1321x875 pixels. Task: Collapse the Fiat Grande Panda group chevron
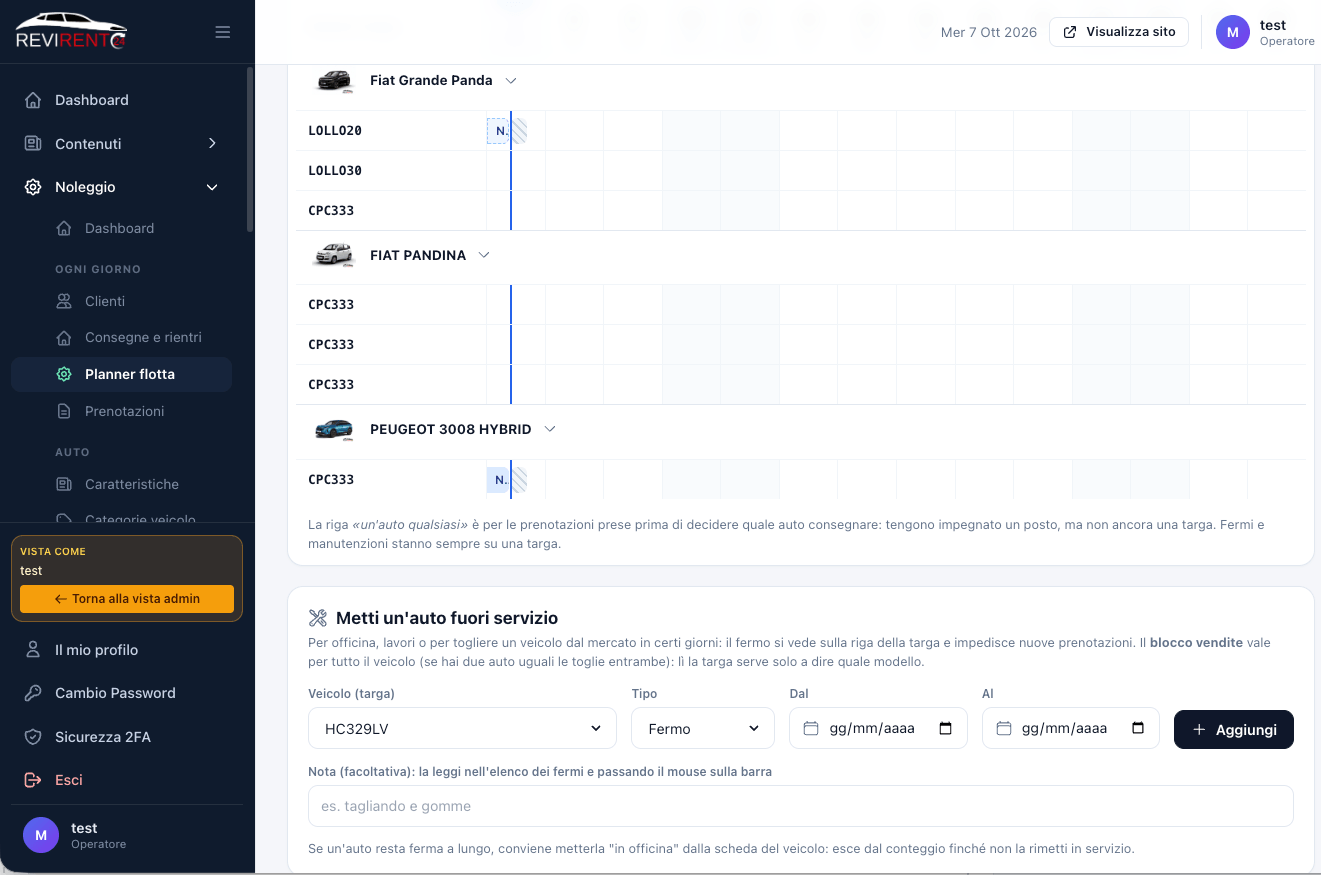511,80
